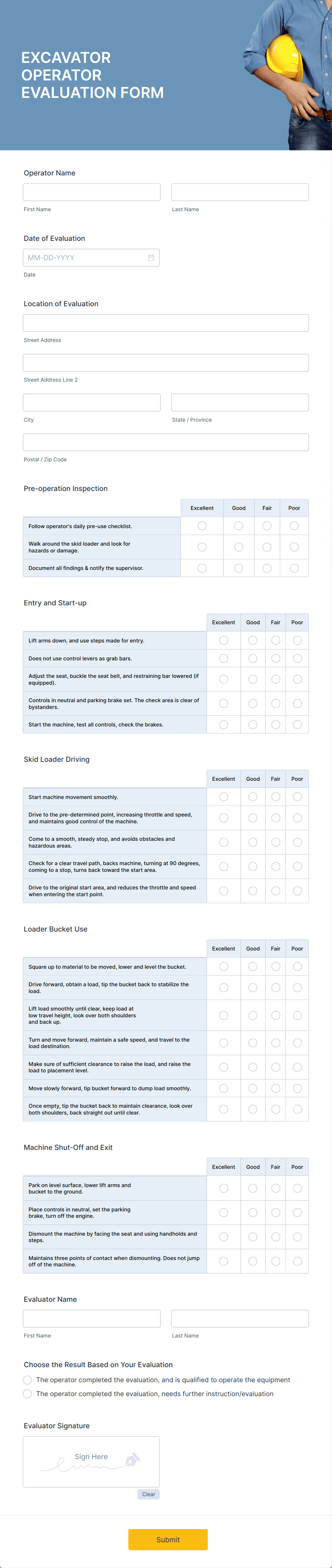
Task: Rate three points of contact dismount as Excellent
Action: pyautogui.click(x=223, y=1261)
